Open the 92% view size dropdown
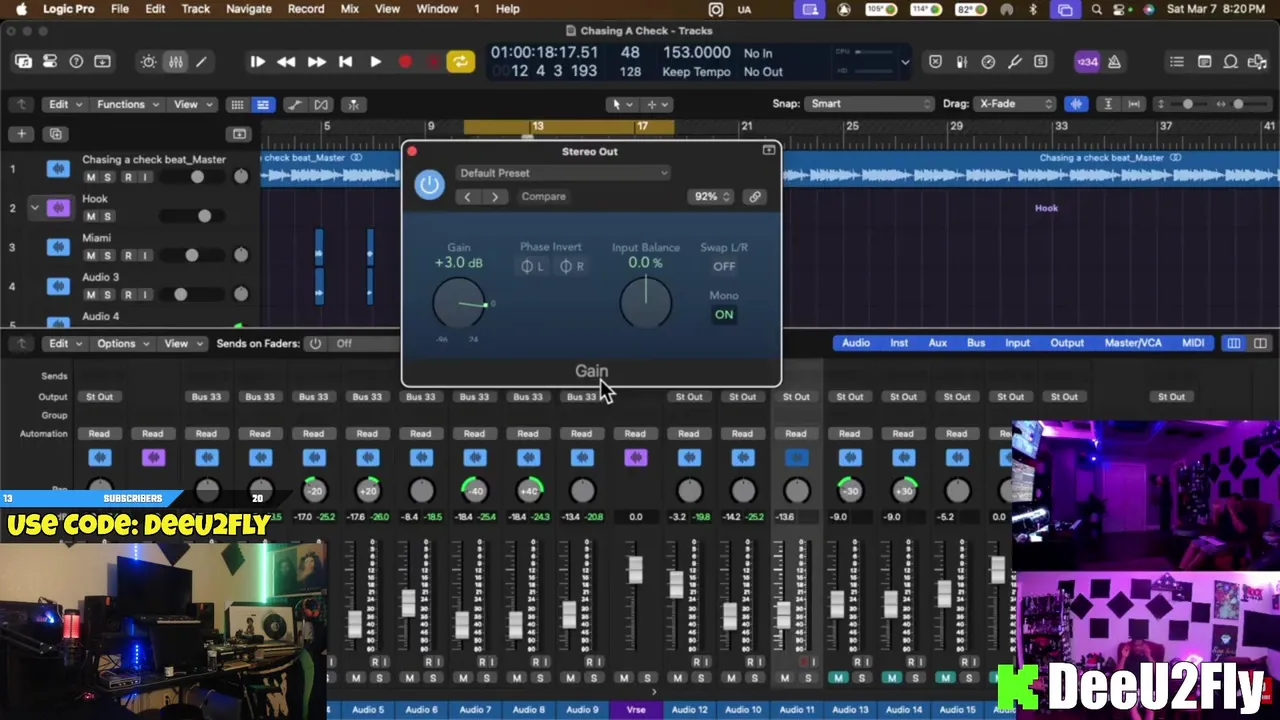Screen dimensions: 1280x720 [712, 196]
